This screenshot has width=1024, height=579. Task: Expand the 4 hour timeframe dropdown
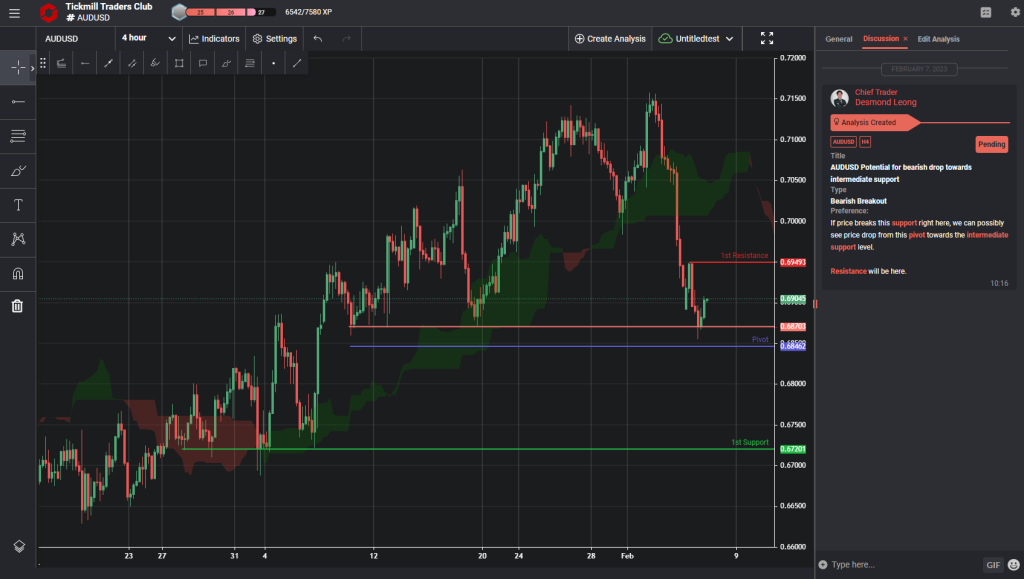148,37
